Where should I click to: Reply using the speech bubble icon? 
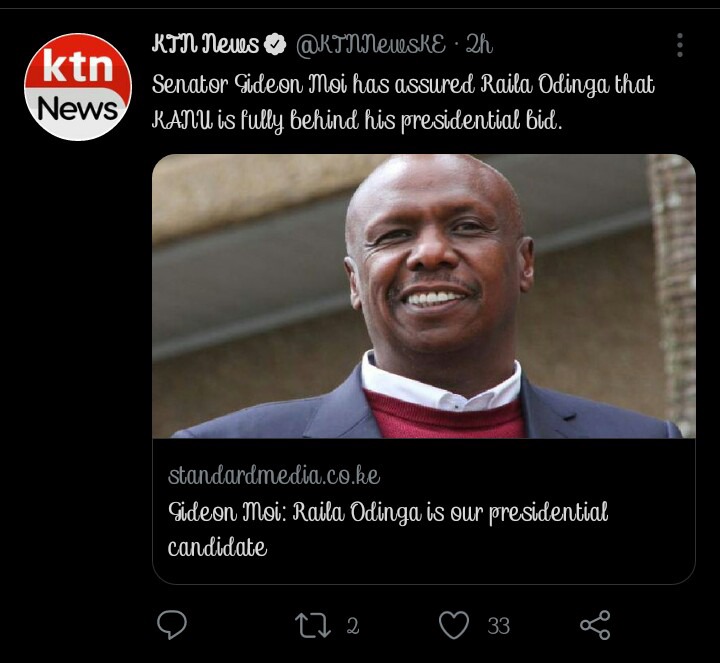click(x=172, y=625)
